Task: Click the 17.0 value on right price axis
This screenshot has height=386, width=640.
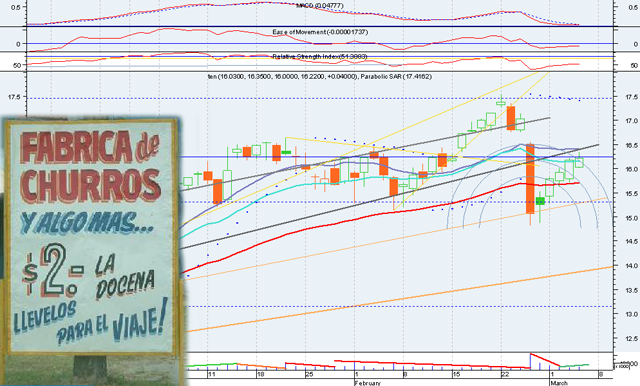Action: [632, 121]
